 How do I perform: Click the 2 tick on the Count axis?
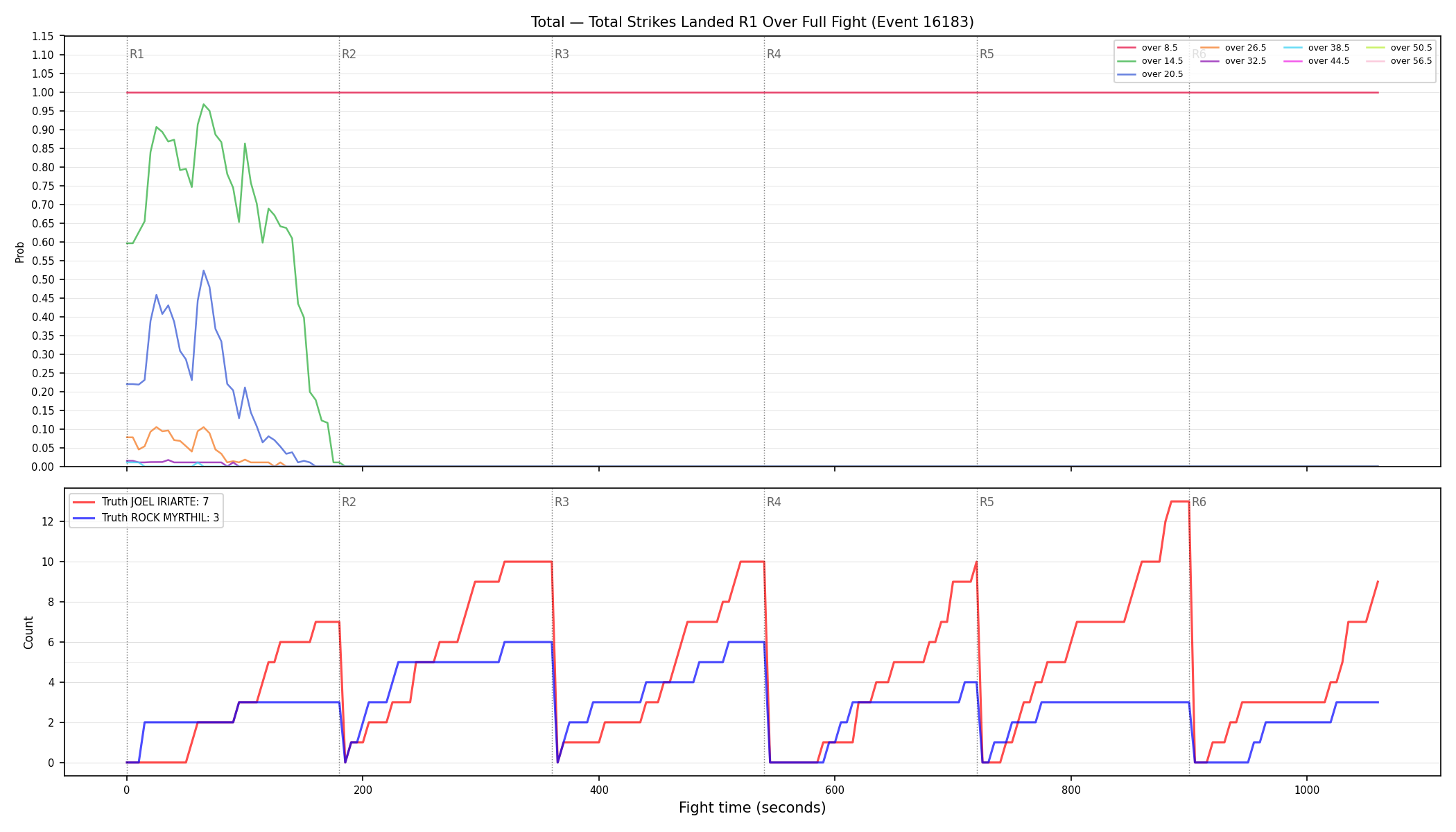[51, 722]
